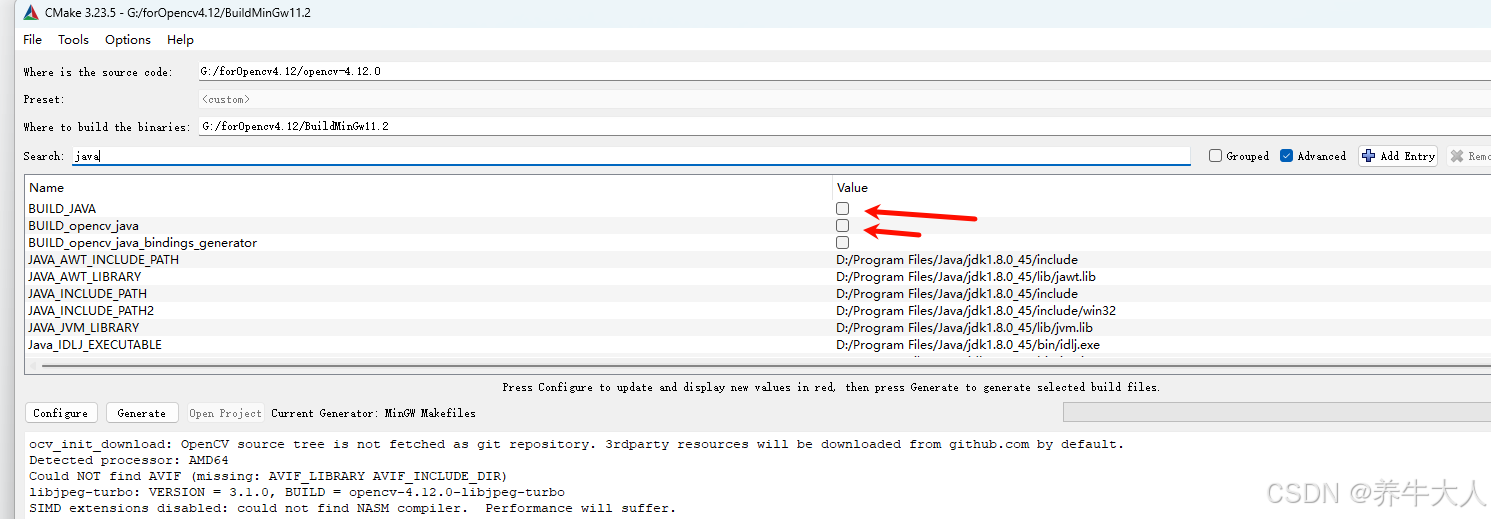Click the Configure button
The image size is (1491, 519).
click(x=61, y=413)
